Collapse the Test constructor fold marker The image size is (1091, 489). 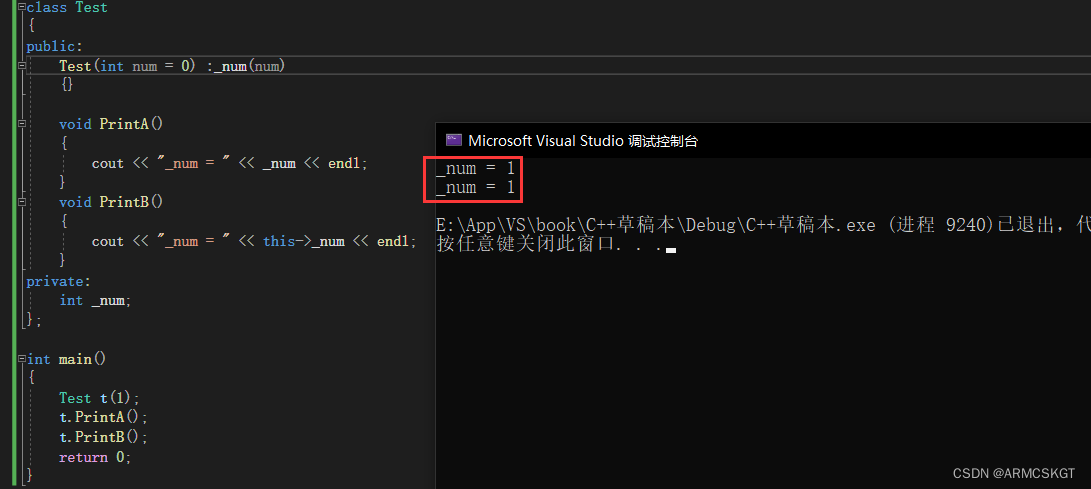(22, 65)
